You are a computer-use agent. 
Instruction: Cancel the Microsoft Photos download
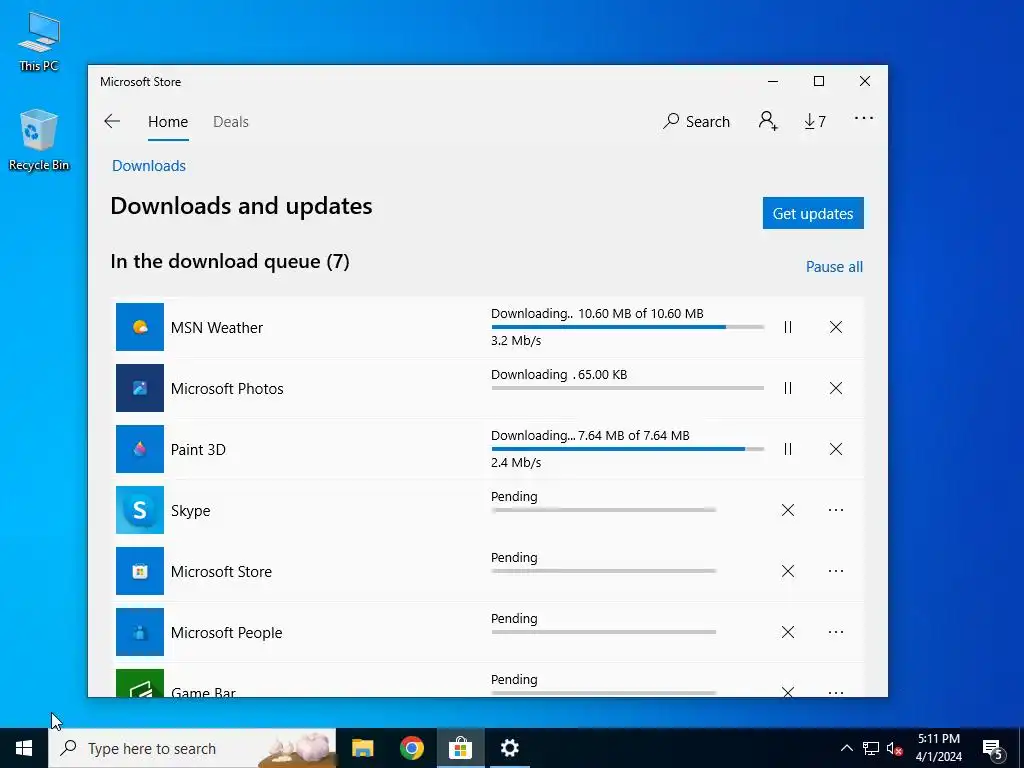click(836, 388)
